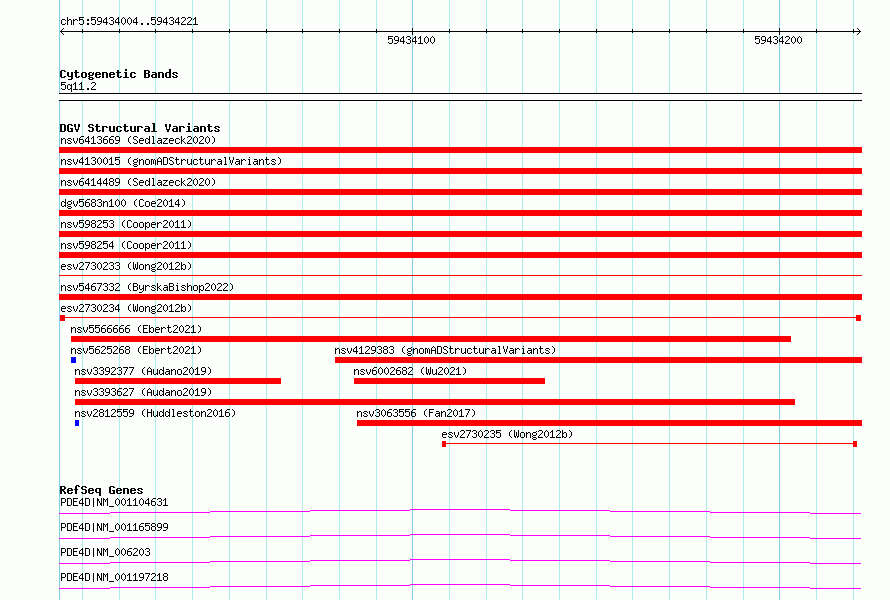Click the 5q11.2 band label
The height and width of the screenshot is (600, 890).
pos(78,86)
